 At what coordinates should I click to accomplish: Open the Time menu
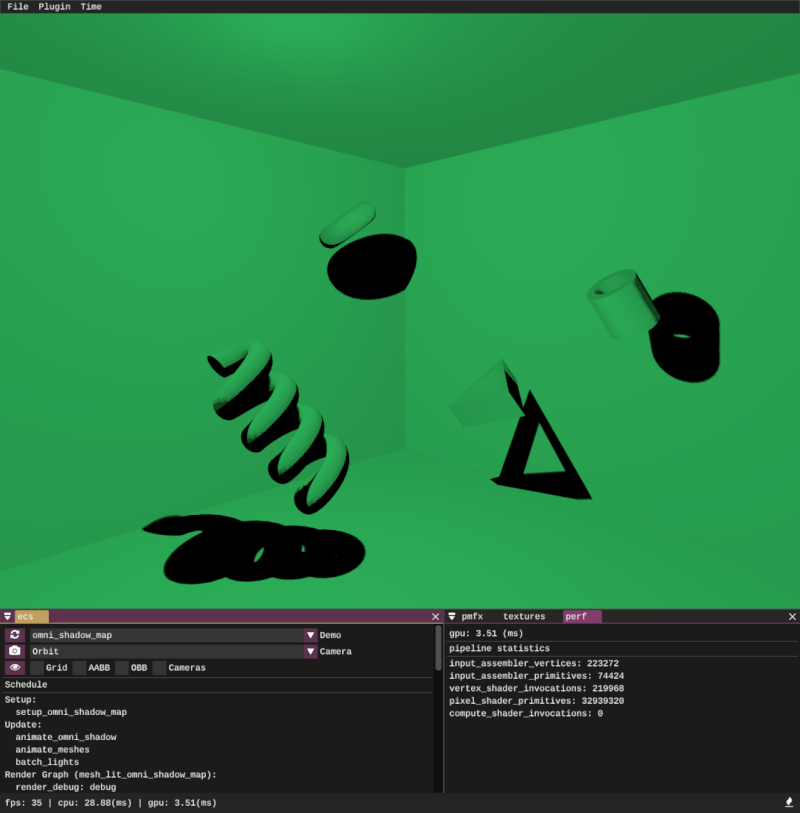[91, 7]
